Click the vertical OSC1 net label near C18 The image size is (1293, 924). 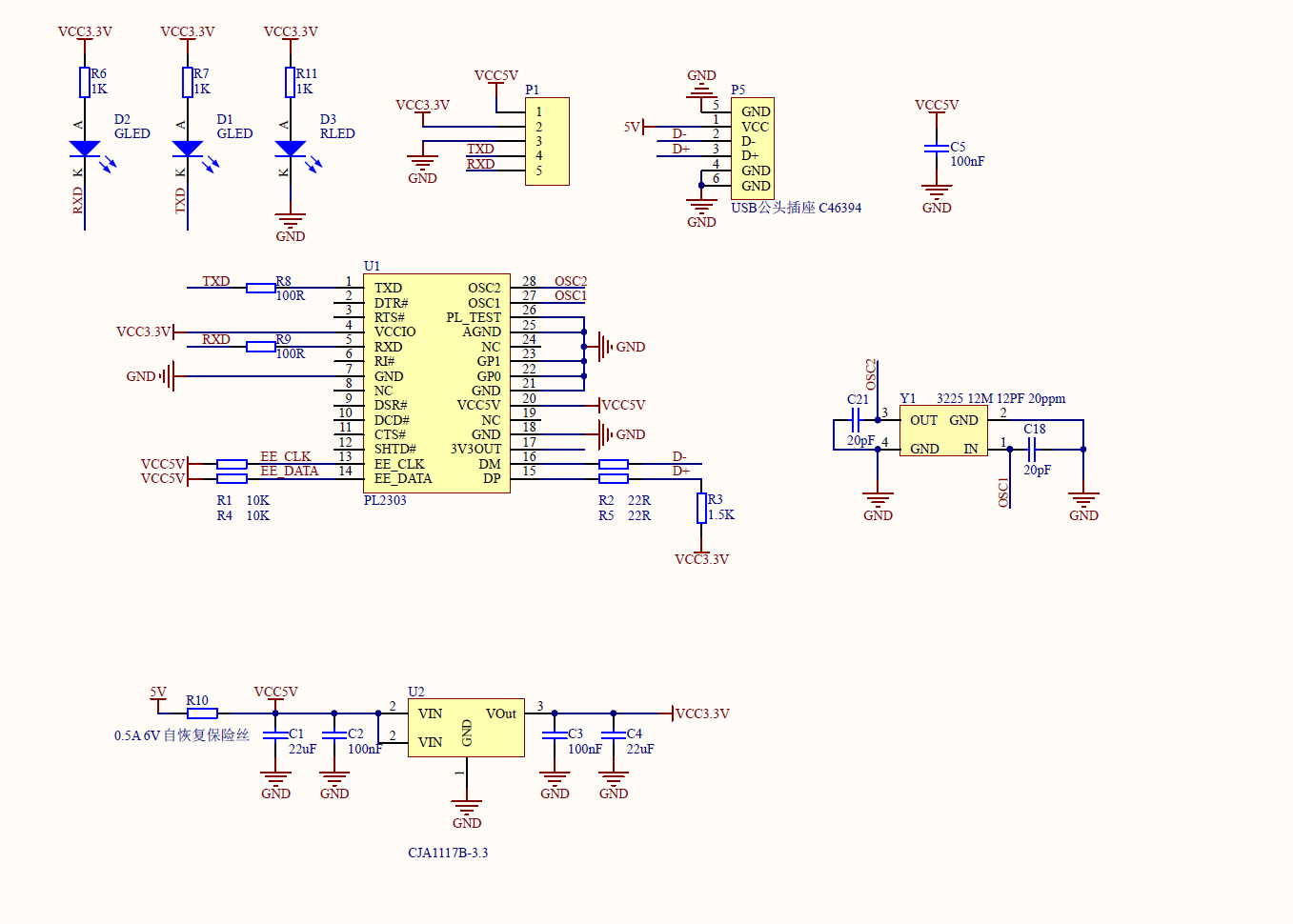pos(1002,492)
